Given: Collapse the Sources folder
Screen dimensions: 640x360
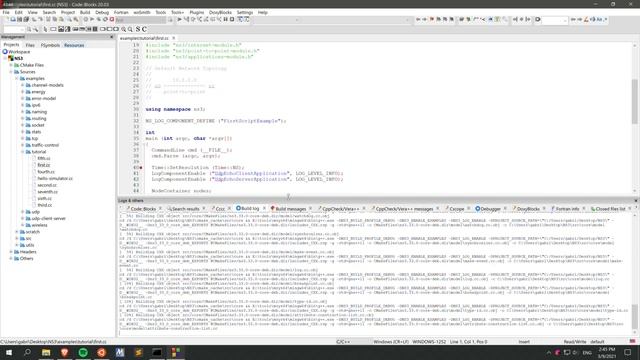Looking at the screenshot, I should (11, 72).
